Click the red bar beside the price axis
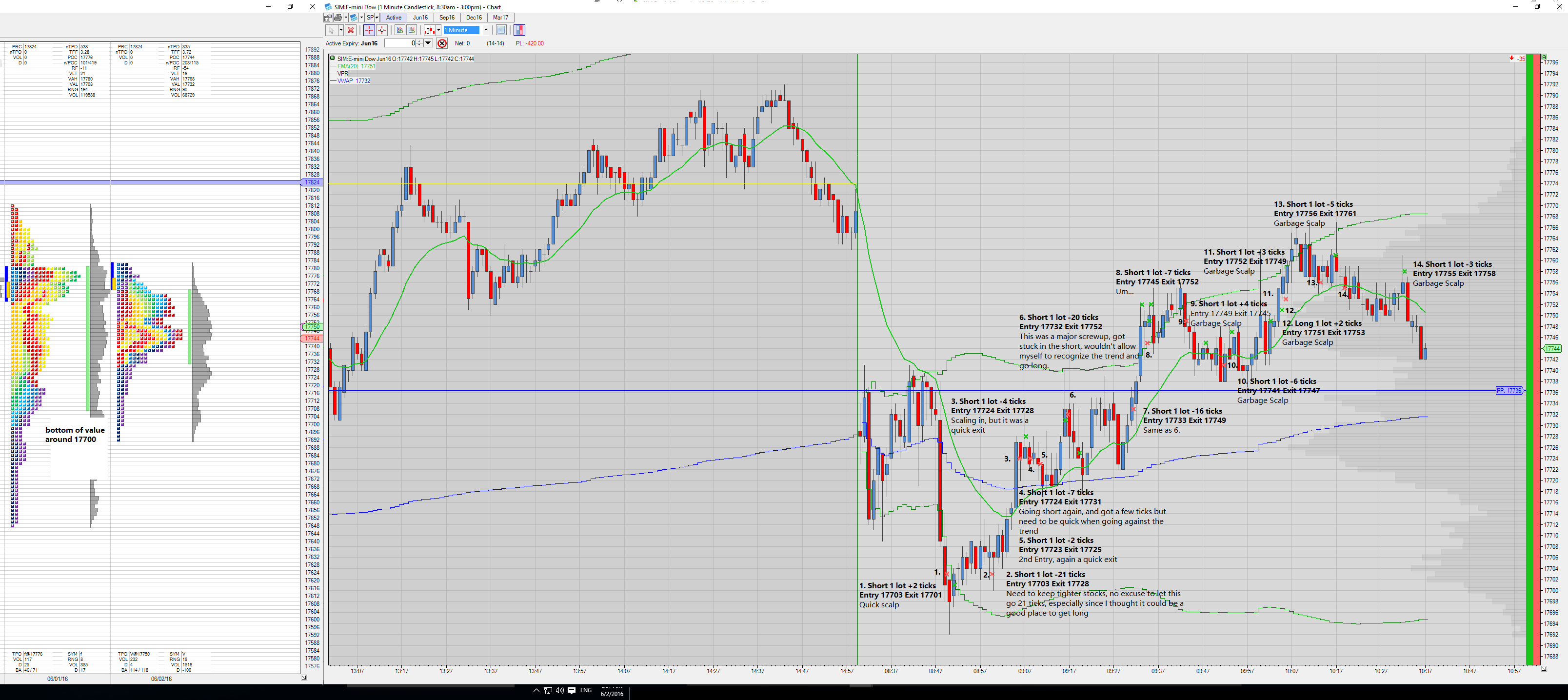The image size is (1568, 700). click(x=1537, y=359)
